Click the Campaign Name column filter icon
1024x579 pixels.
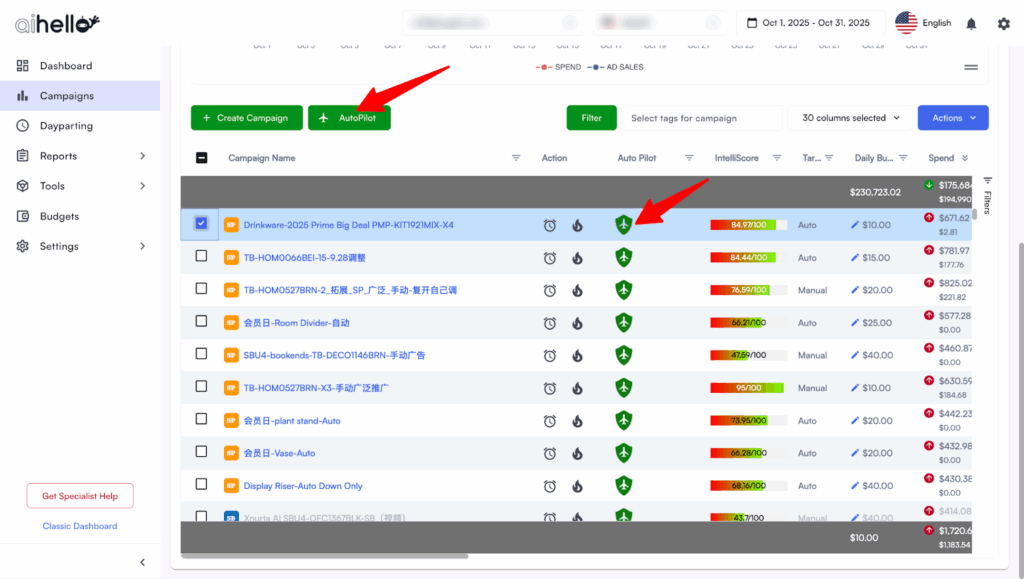click(x=516, y=158)
